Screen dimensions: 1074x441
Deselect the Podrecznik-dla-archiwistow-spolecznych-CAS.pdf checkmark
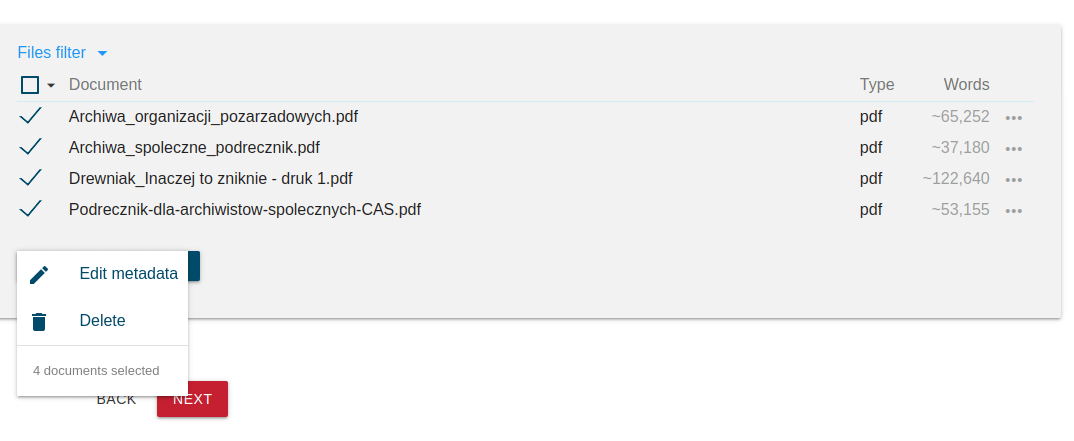click(x=31, y=208)
